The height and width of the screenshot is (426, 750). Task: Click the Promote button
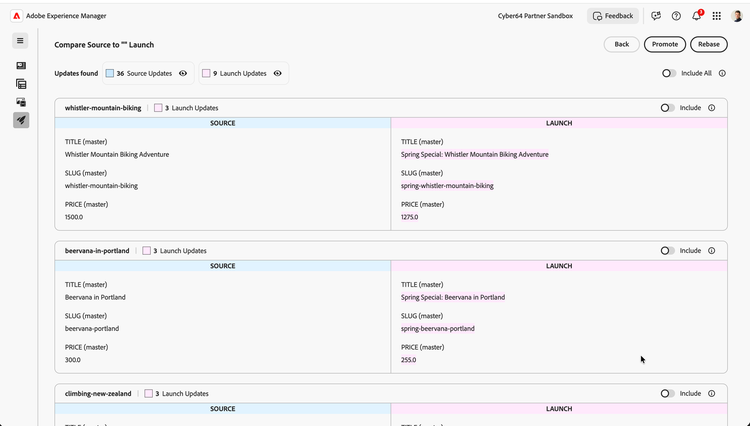pyautogui.click(x=664, y=44)
